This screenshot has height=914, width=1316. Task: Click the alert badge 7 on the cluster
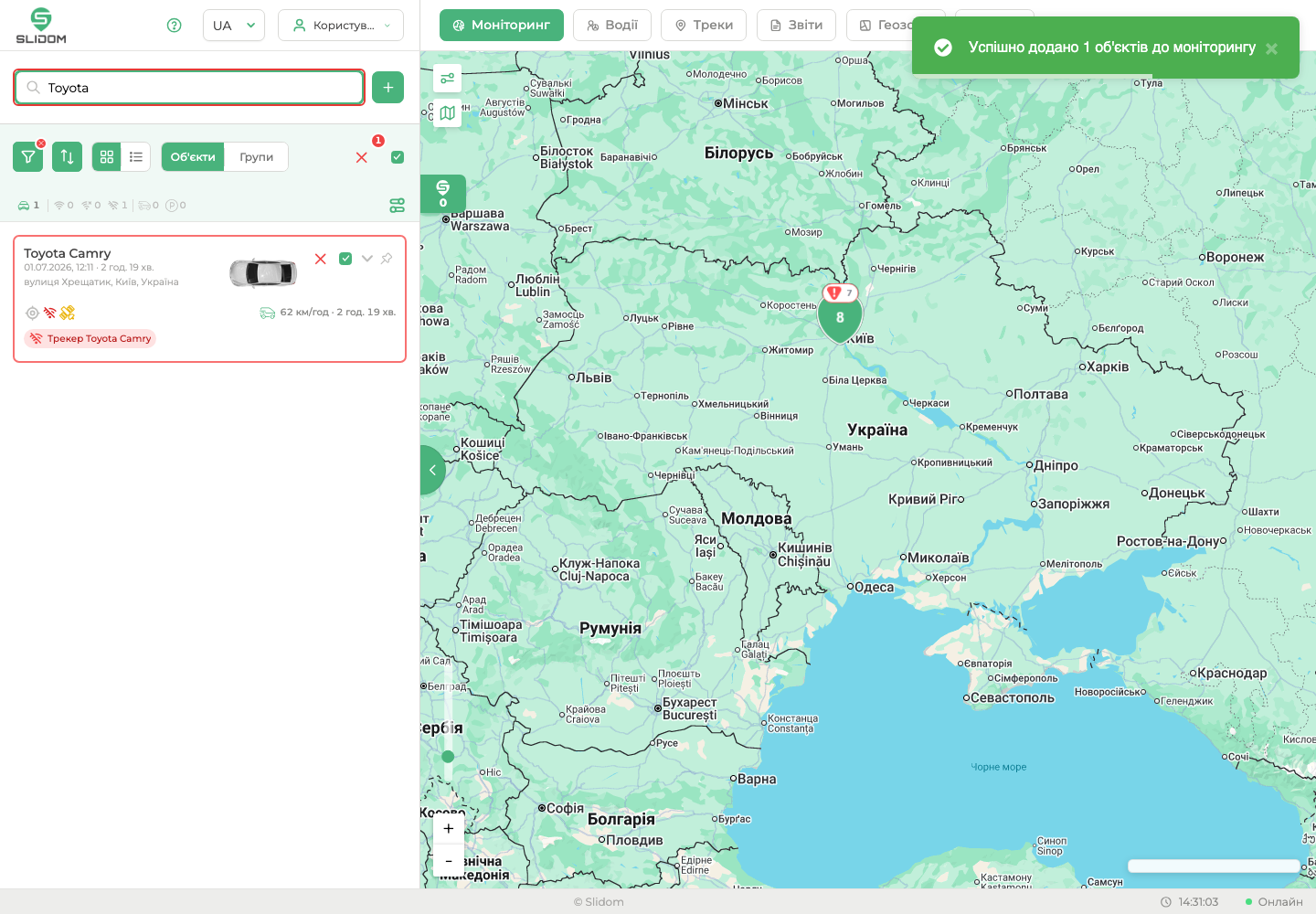(841, 292)
